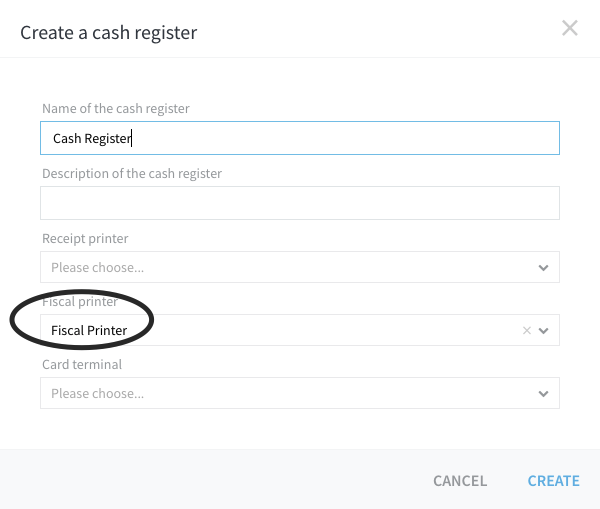
Task: Click the gray dialog footer bar
Action: (300, 479)
